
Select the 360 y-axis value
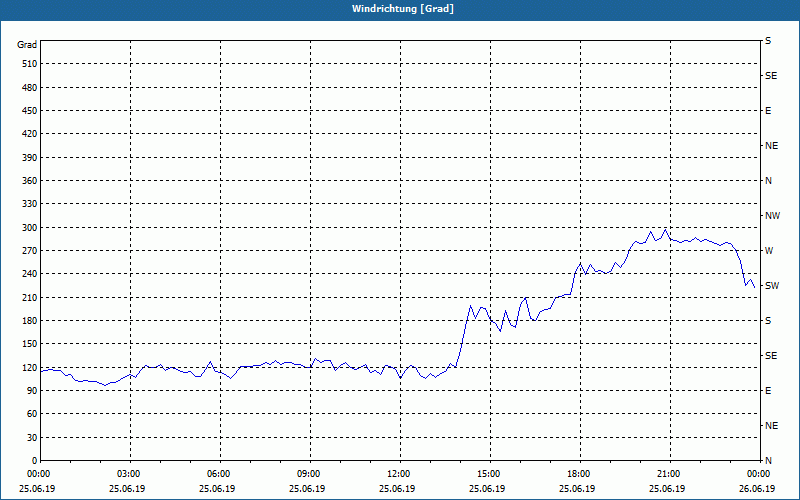tap(30, 181)
